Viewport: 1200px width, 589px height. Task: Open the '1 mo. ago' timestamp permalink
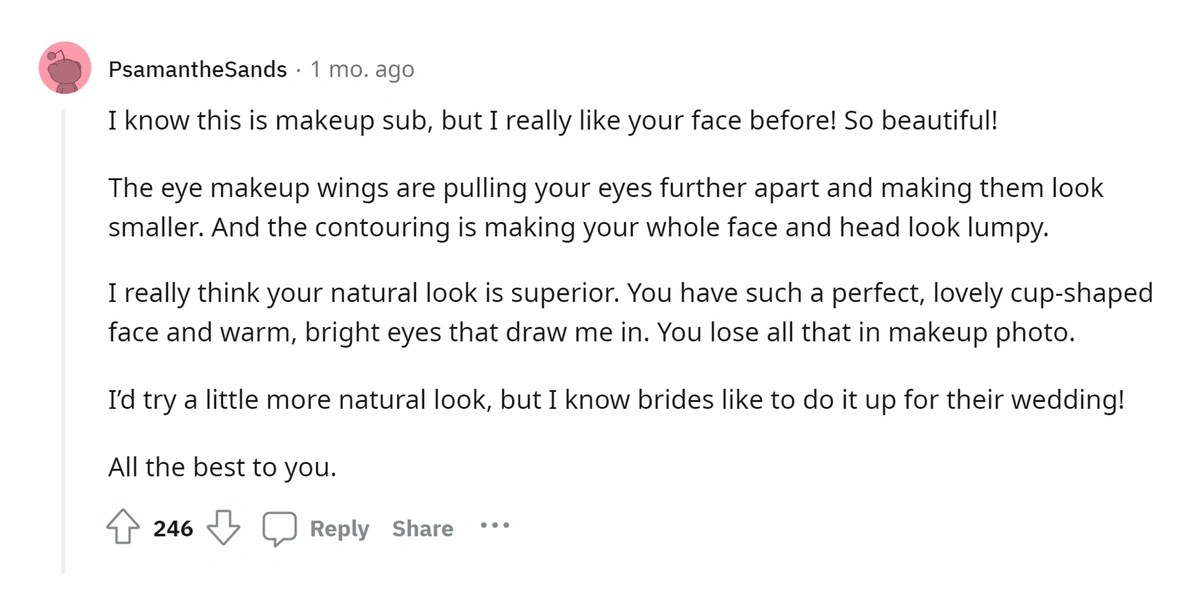pyautogui.click(x=362, y=70)
